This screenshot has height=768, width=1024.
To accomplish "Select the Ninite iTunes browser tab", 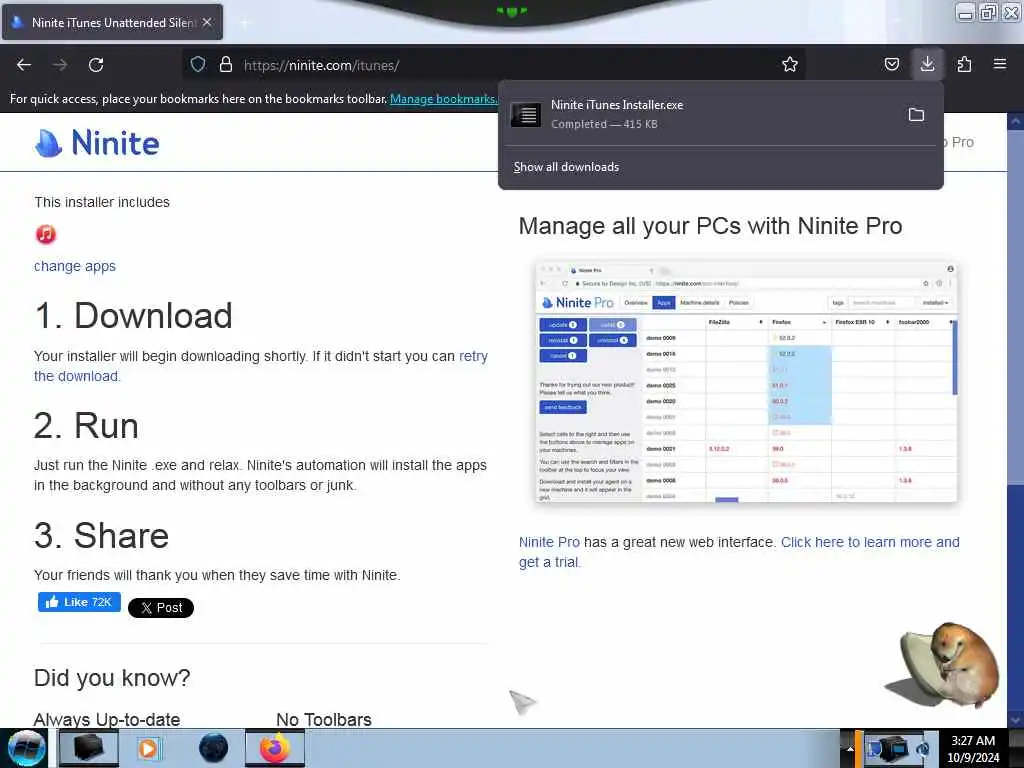I will [112, 22].
